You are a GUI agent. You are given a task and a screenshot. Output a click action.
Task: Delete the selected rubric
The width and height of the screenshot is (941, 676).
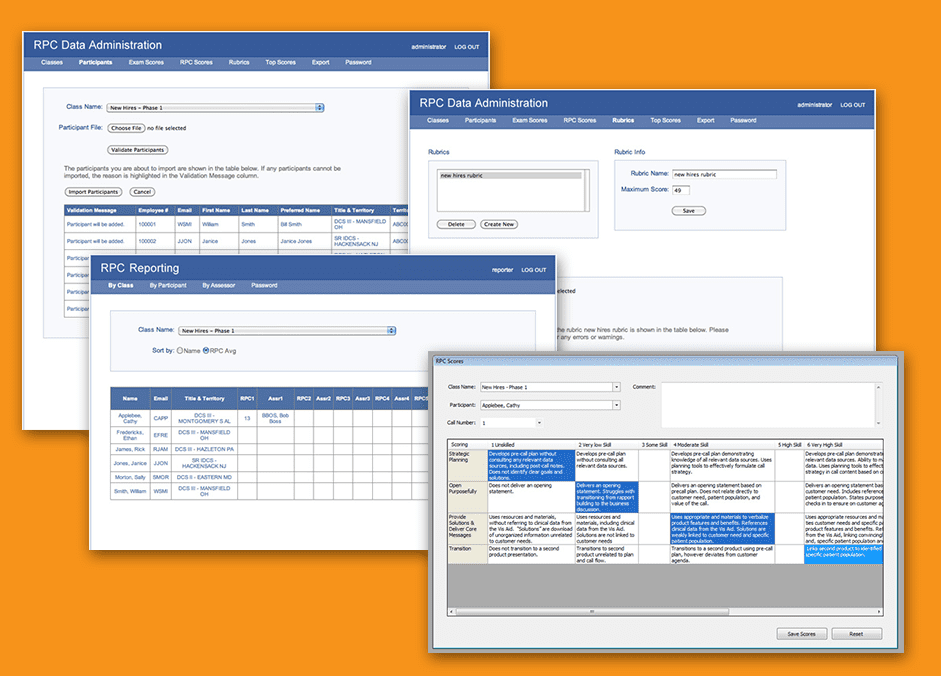[456, 225]
